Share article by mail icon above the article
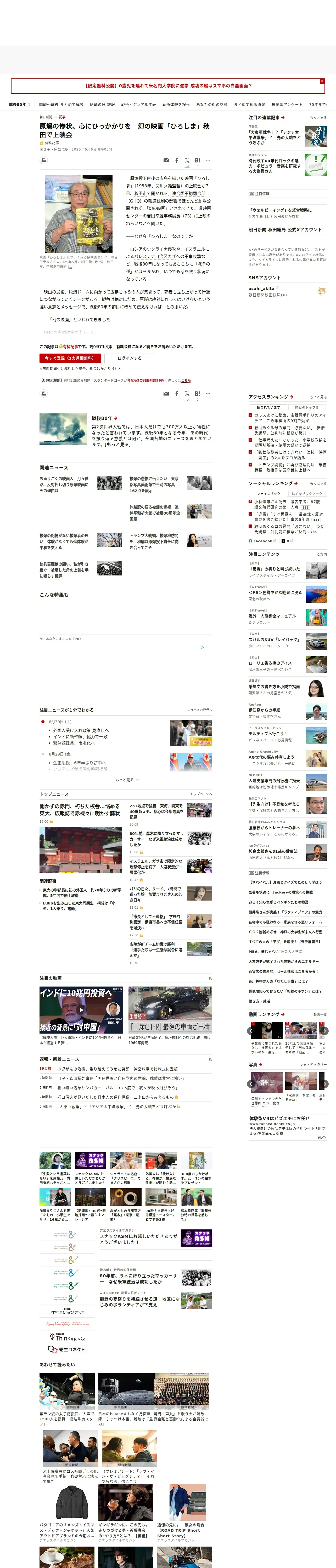336x1568 pixels. (166, 161)
